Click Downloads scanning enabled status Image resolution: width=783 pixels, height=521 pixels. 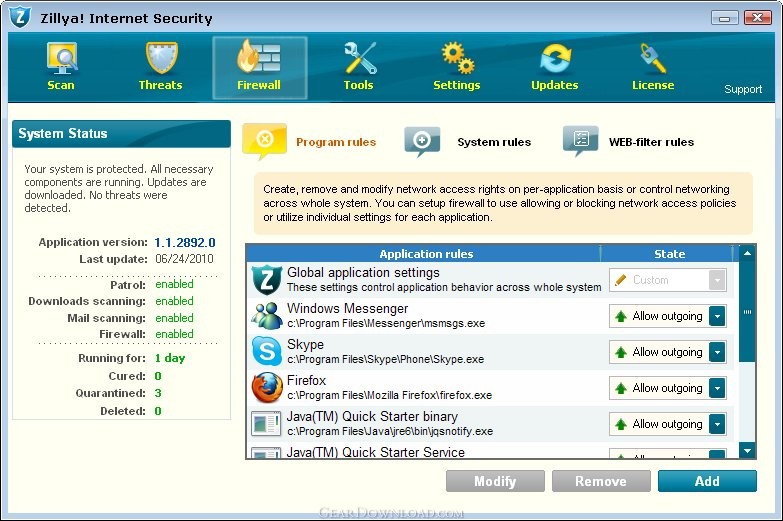click(174, 301)
